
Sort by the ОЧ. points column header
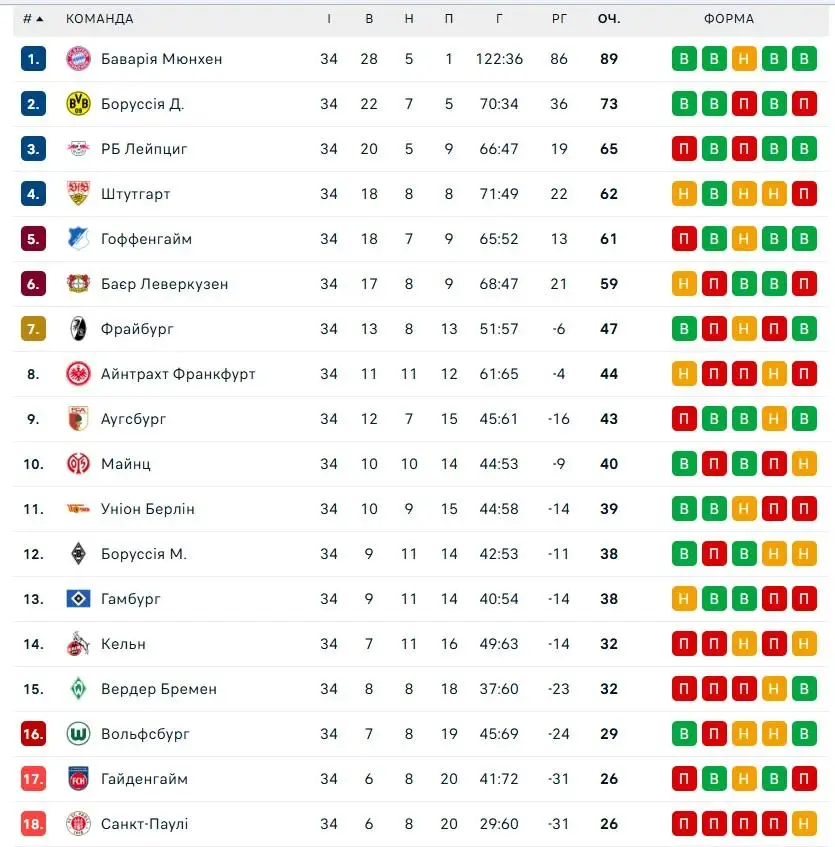[609, 19]
